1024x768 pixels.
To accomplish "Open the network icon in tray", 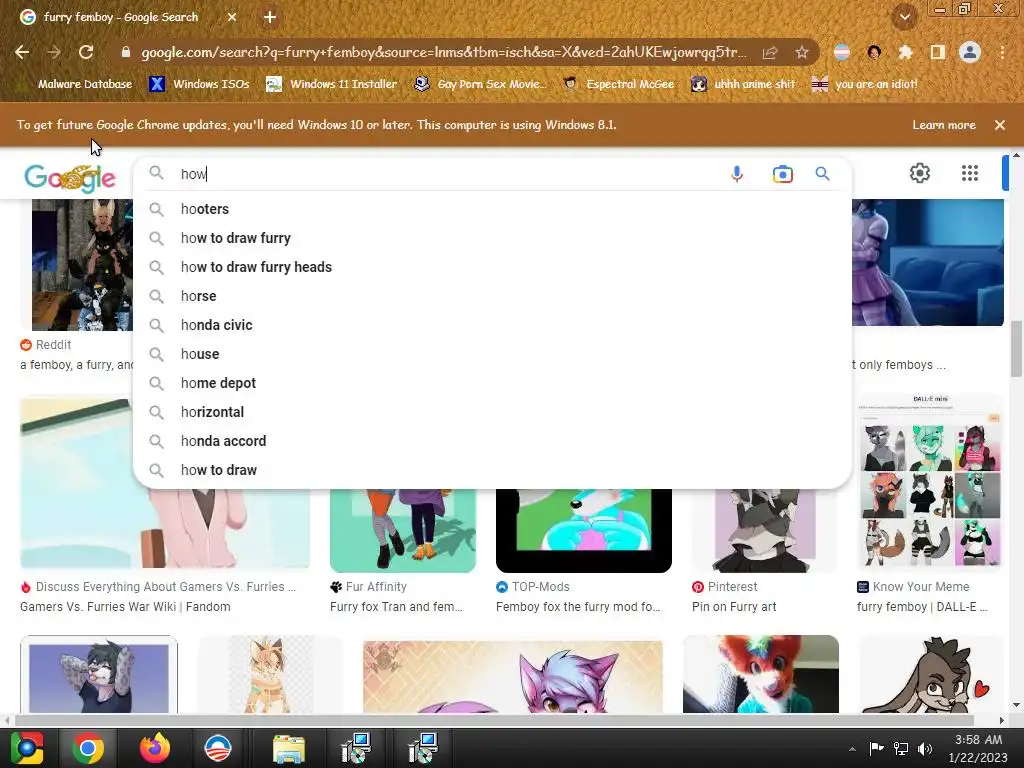I will point(901,748).
